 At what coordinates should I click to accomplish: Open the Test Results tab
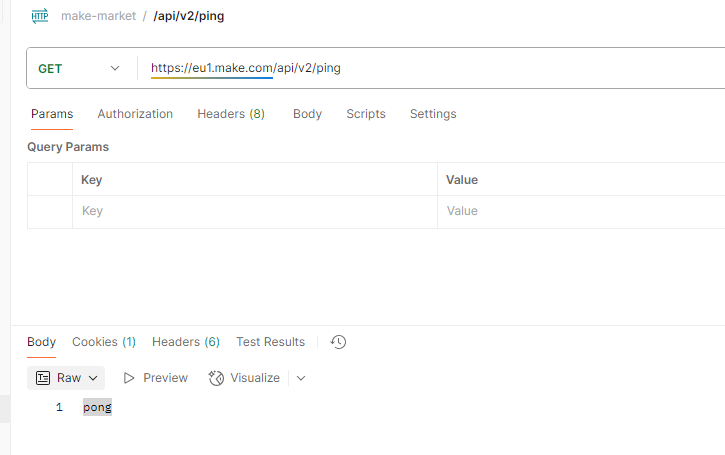(x=270, y=342)
